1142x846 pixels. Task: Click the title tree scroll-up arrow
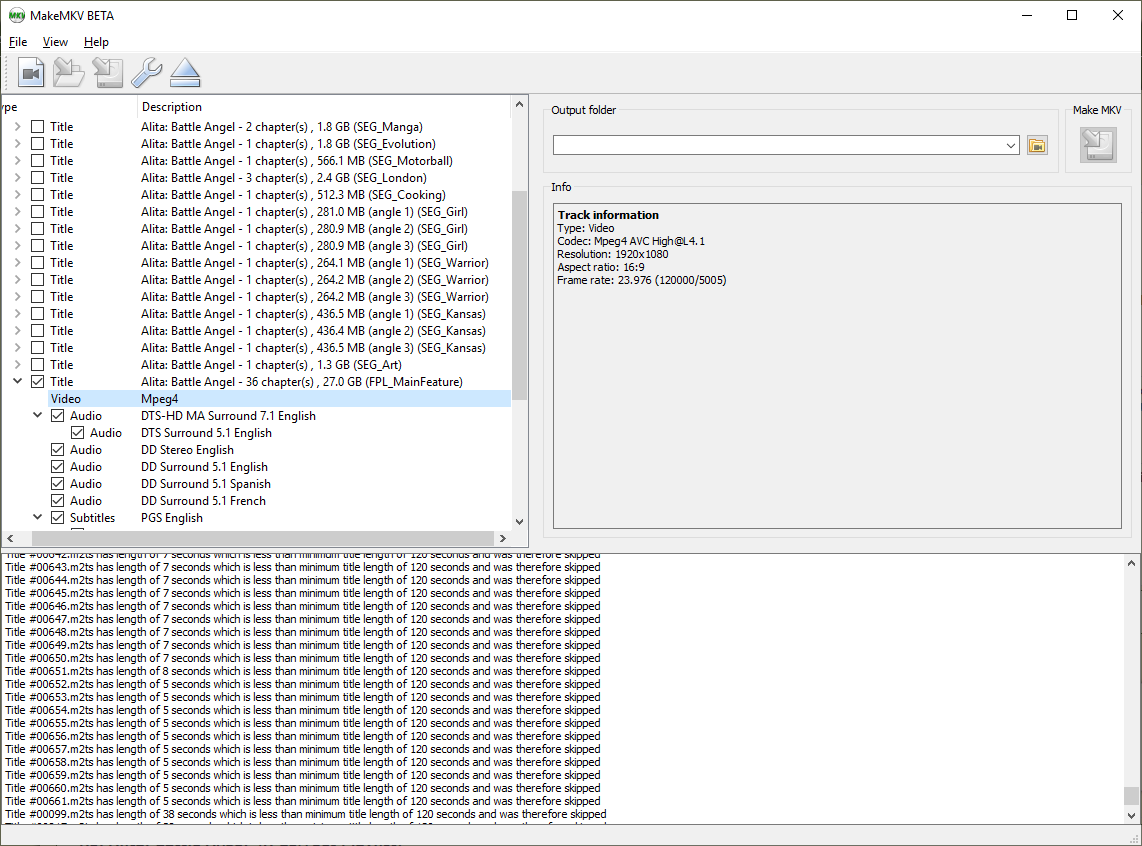point(519,104)
